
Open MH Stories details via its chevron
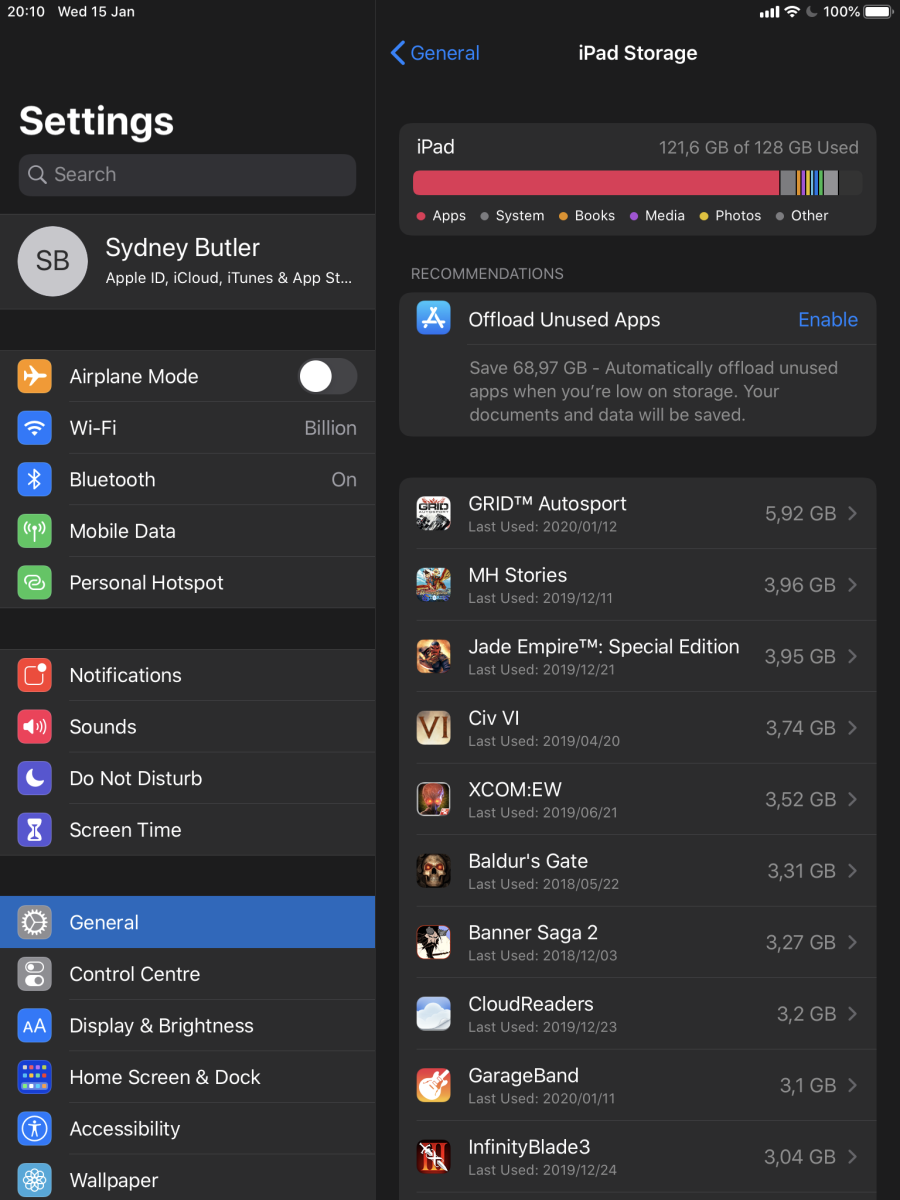coord(853,585)
